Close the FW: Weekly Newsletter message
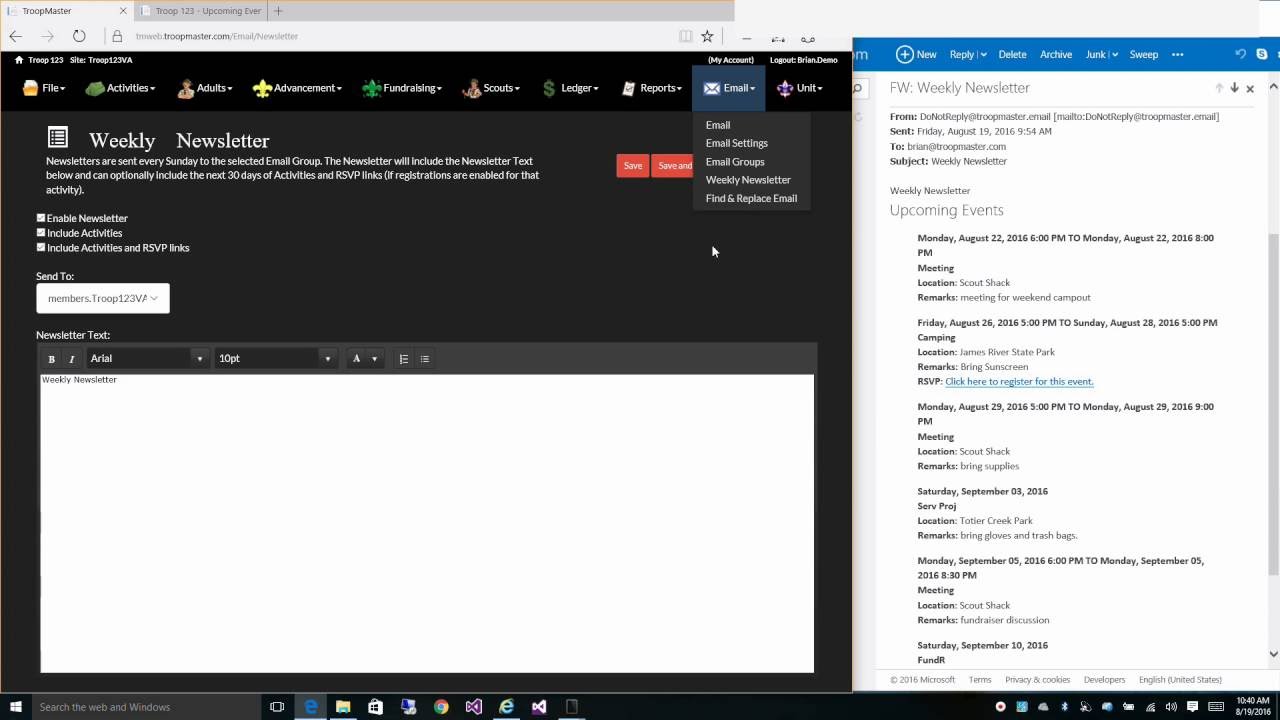Screen dimensions: 1280x720 pyautogui.click(x=1250, y=88)
